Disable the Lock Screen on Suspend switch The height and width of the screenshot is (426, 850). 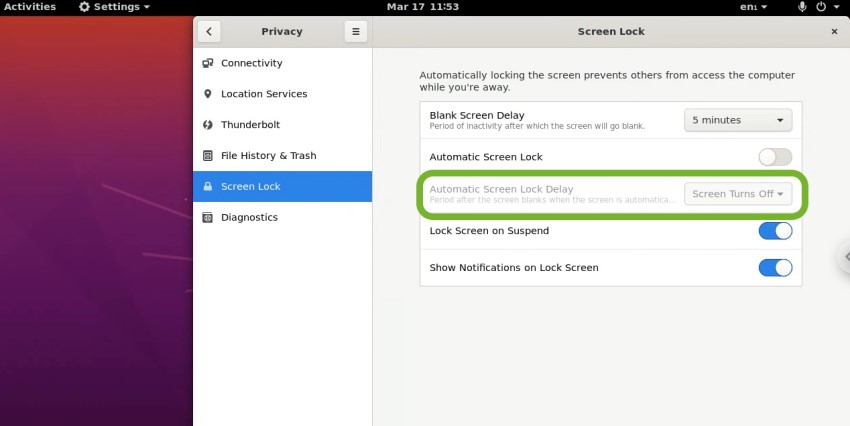point(775,231)
